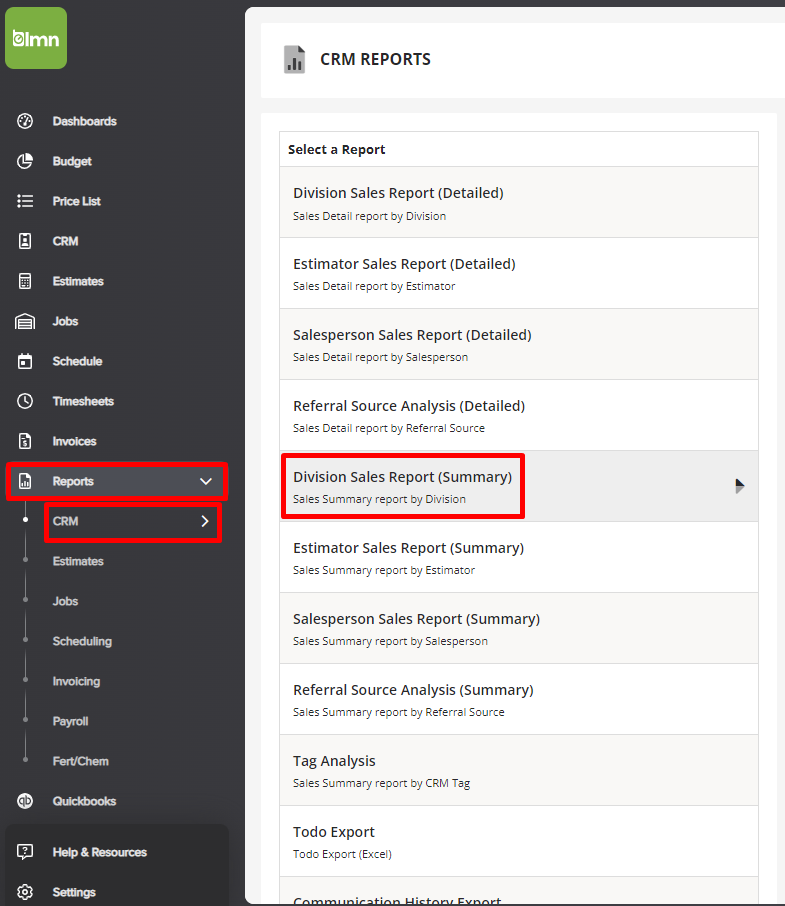Open Salesperson Sales Report (Summary)
Screen dimensions: 785x906
click(519, 629)
